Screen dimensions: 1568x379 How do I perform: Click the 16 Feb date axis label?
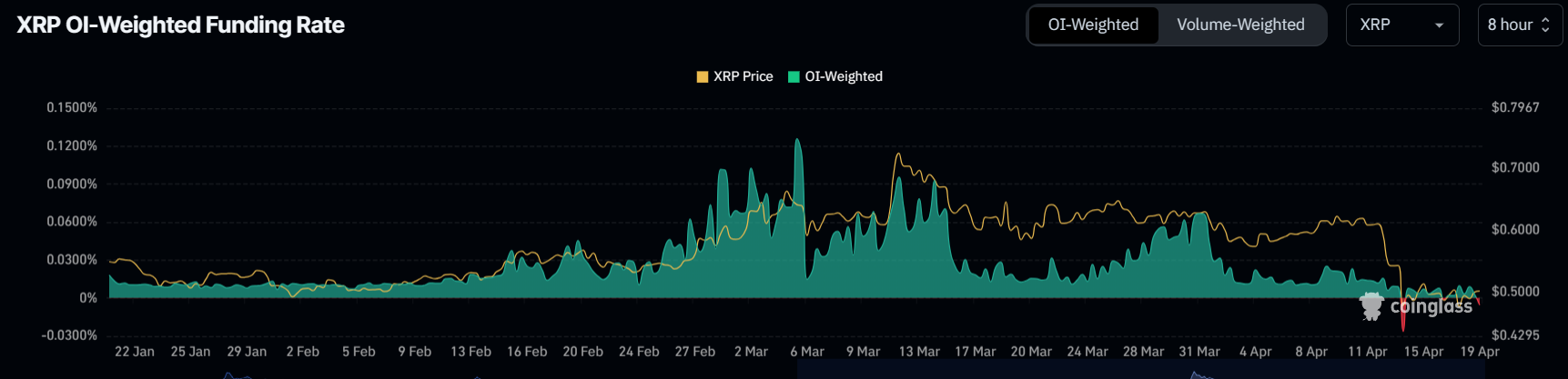[x=527, y=351]
